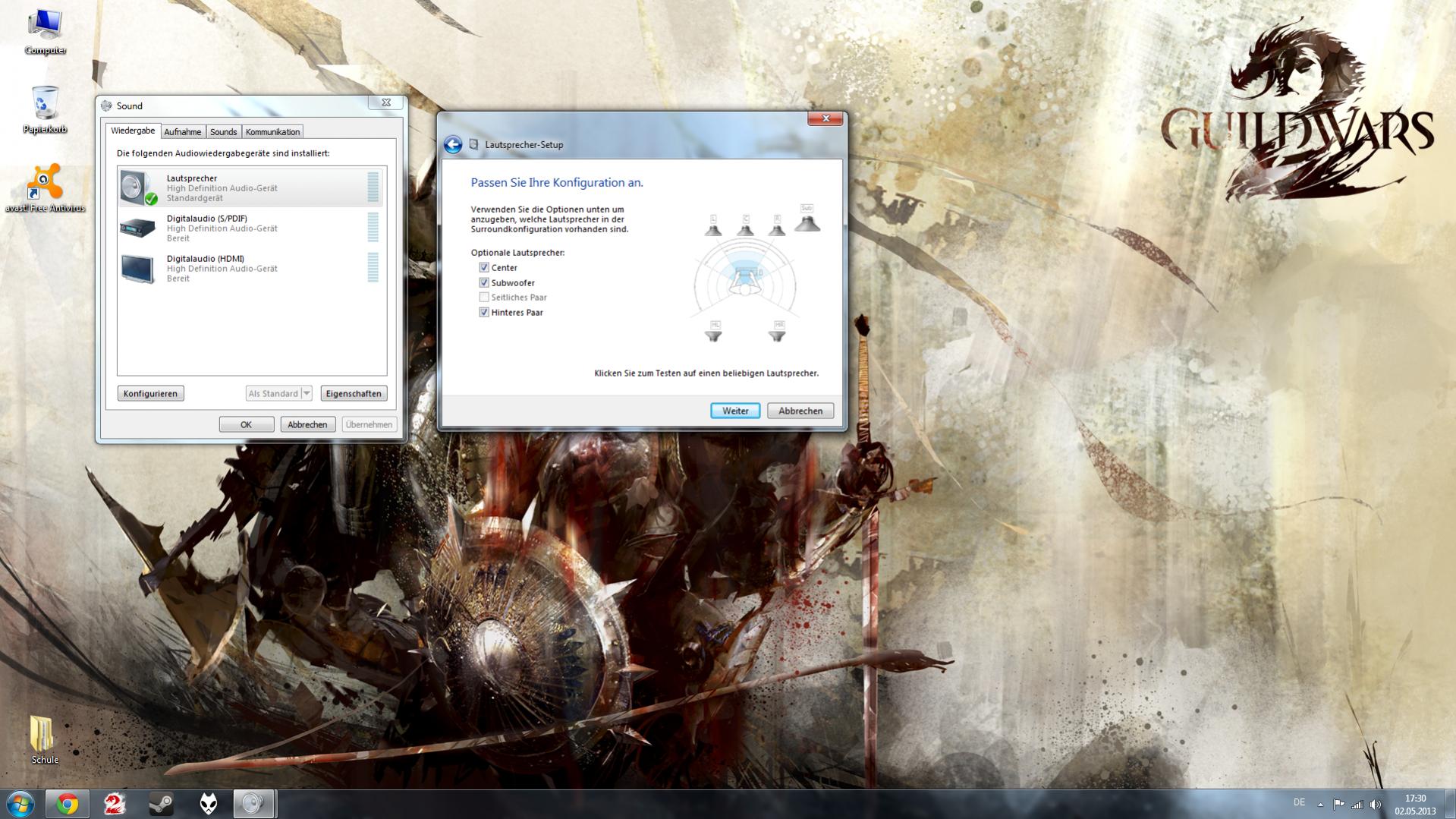Click the taskbar clock showing 17:30
The image size is (1456, 819).
point(1415,805)
